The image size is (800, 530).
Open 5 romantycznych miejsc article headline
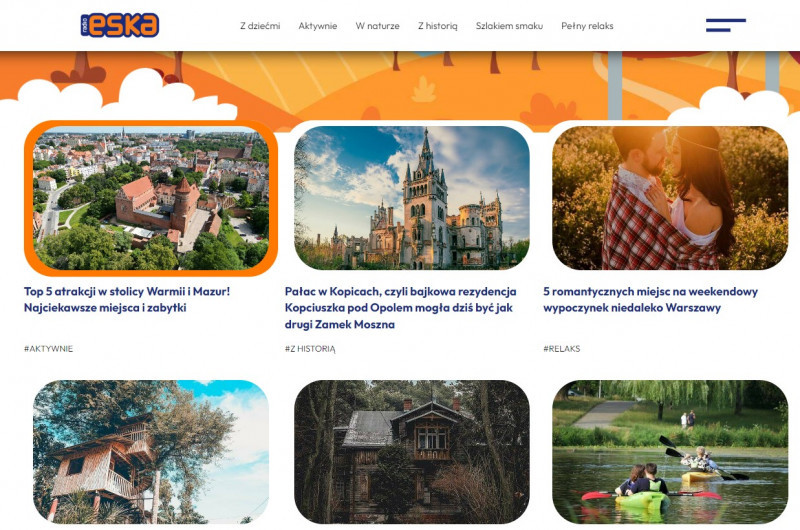click(x=650, y=299)
